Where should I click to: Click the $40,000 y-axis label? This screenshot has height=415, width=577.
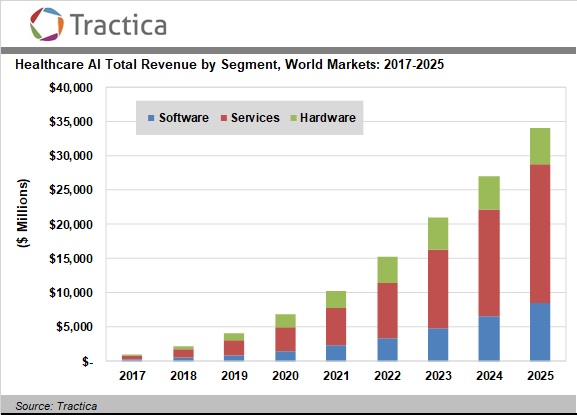click(x=71, y=88)
